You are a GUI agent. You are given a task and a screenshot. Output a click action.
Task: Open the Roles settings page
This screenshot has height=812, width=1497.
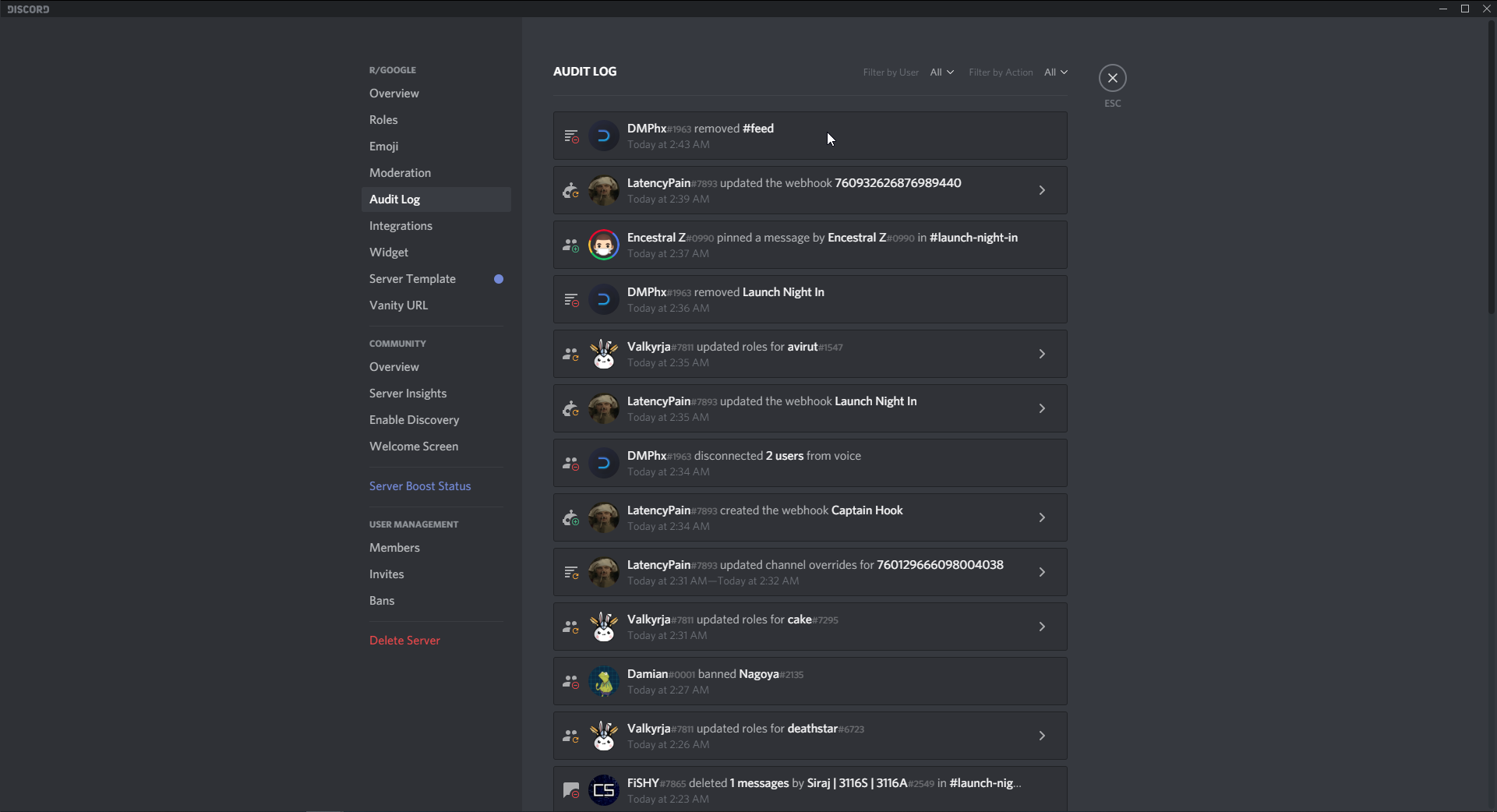[383, 120]
